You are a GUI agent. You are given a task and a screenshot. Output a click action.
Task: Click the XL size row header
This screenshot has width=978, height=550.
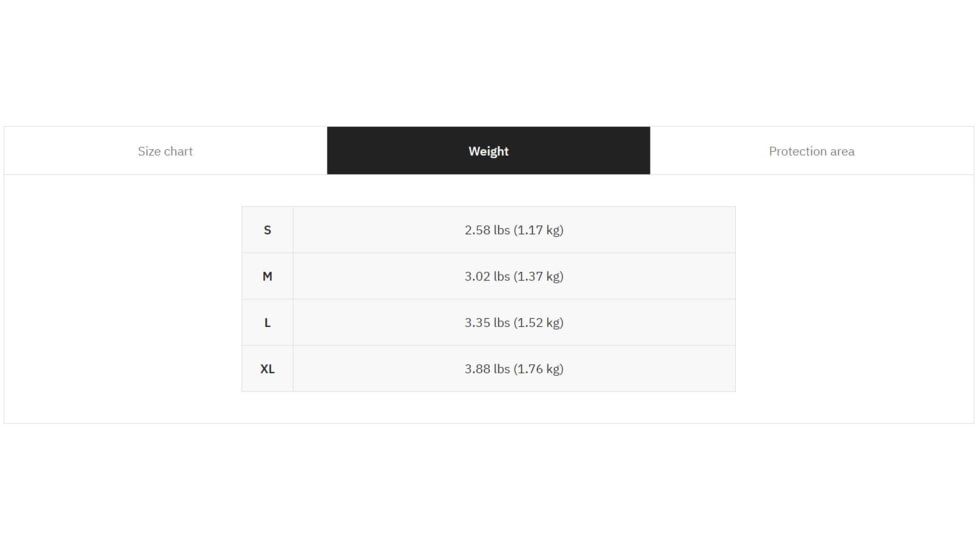(267, 368)
